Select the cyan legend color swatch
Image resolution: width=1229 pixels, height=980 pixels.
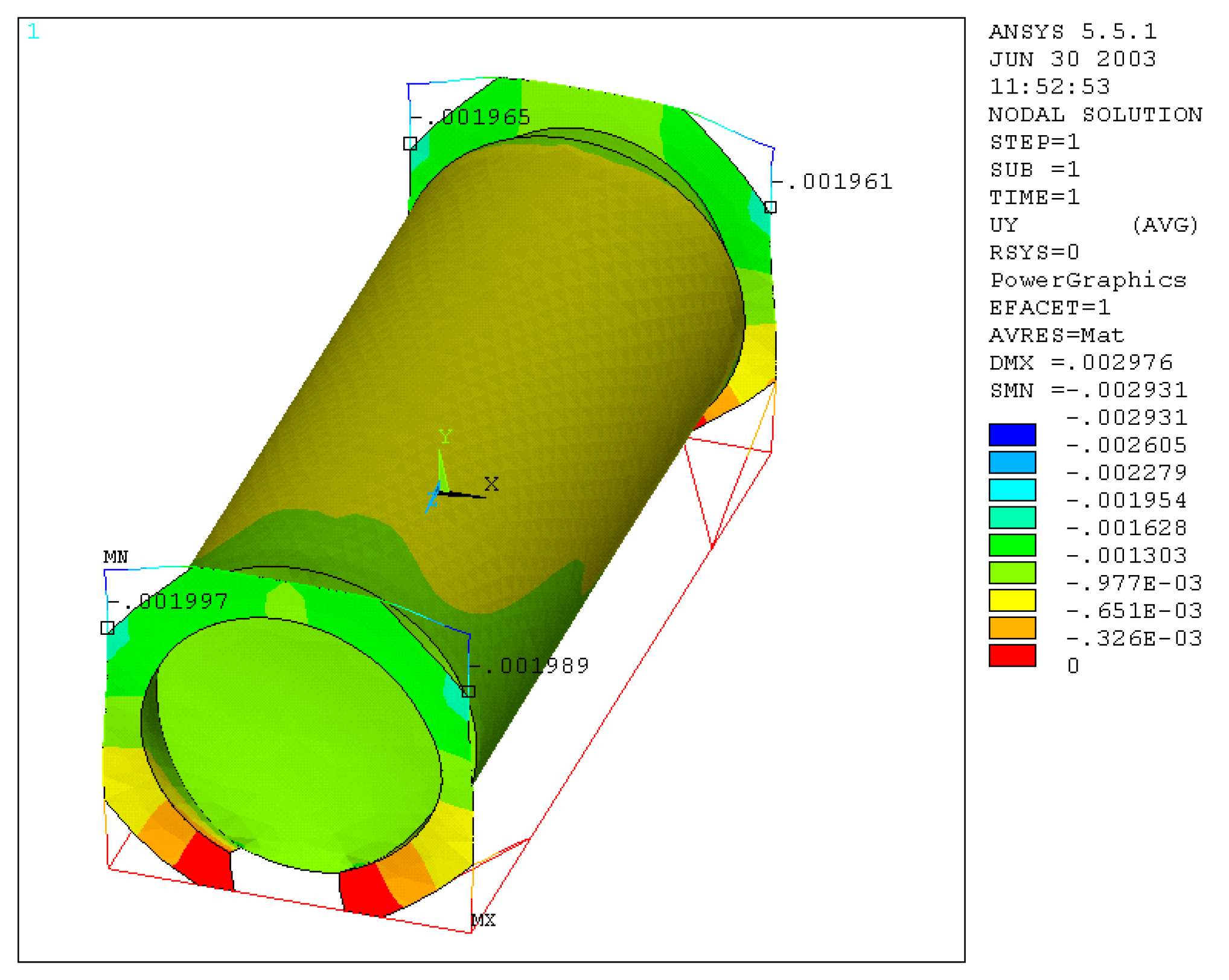click(x=1012, y=490)
